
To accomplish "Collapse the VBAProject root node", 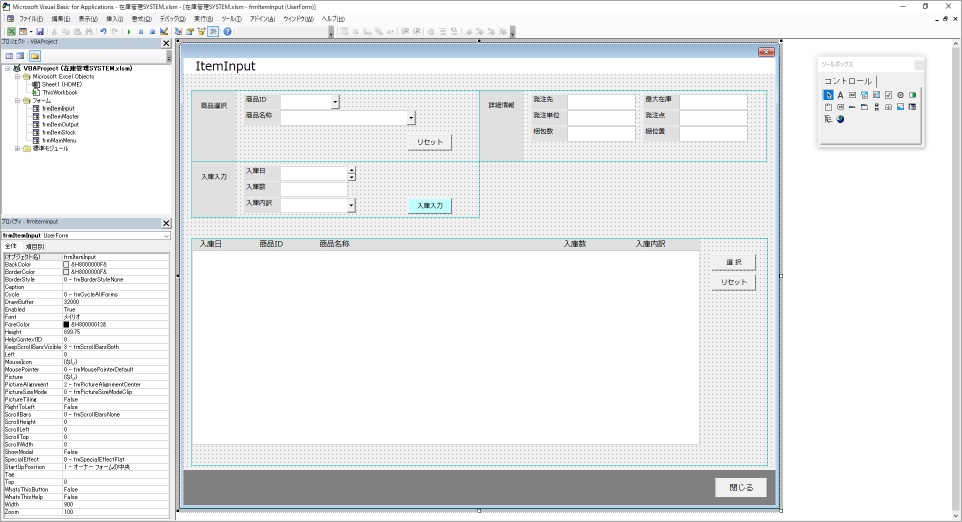I will tap(8, 69).
